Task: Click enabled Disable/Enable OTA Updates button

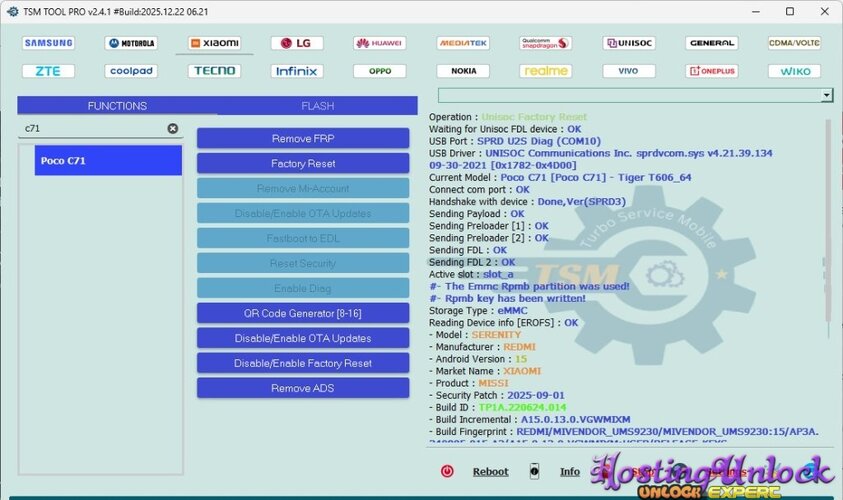Action: pyautogui.click(x=303, y=338)
